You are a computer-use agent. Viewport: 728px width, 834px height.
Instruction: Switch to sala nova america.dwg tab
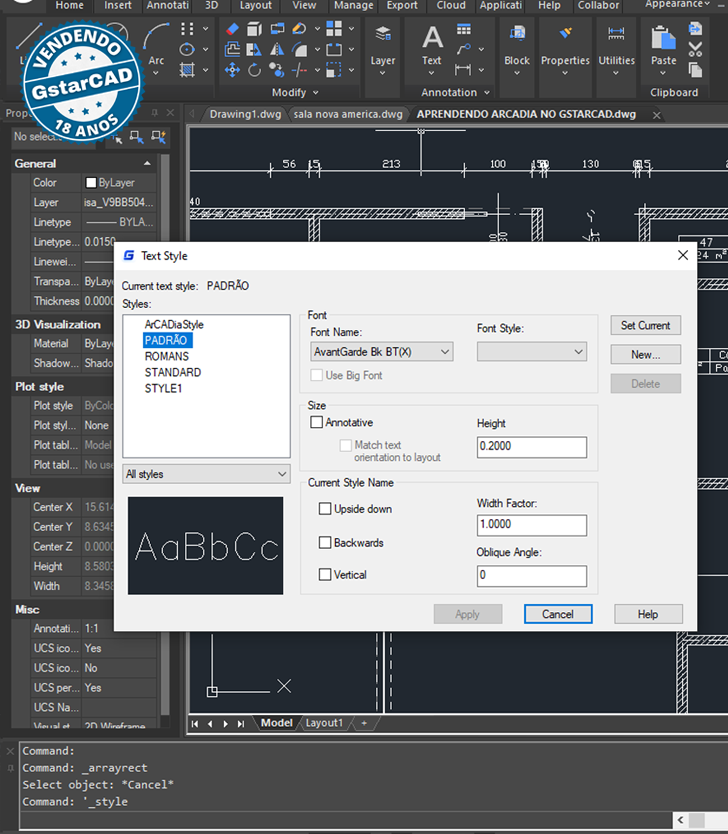(x=348, y=114)
